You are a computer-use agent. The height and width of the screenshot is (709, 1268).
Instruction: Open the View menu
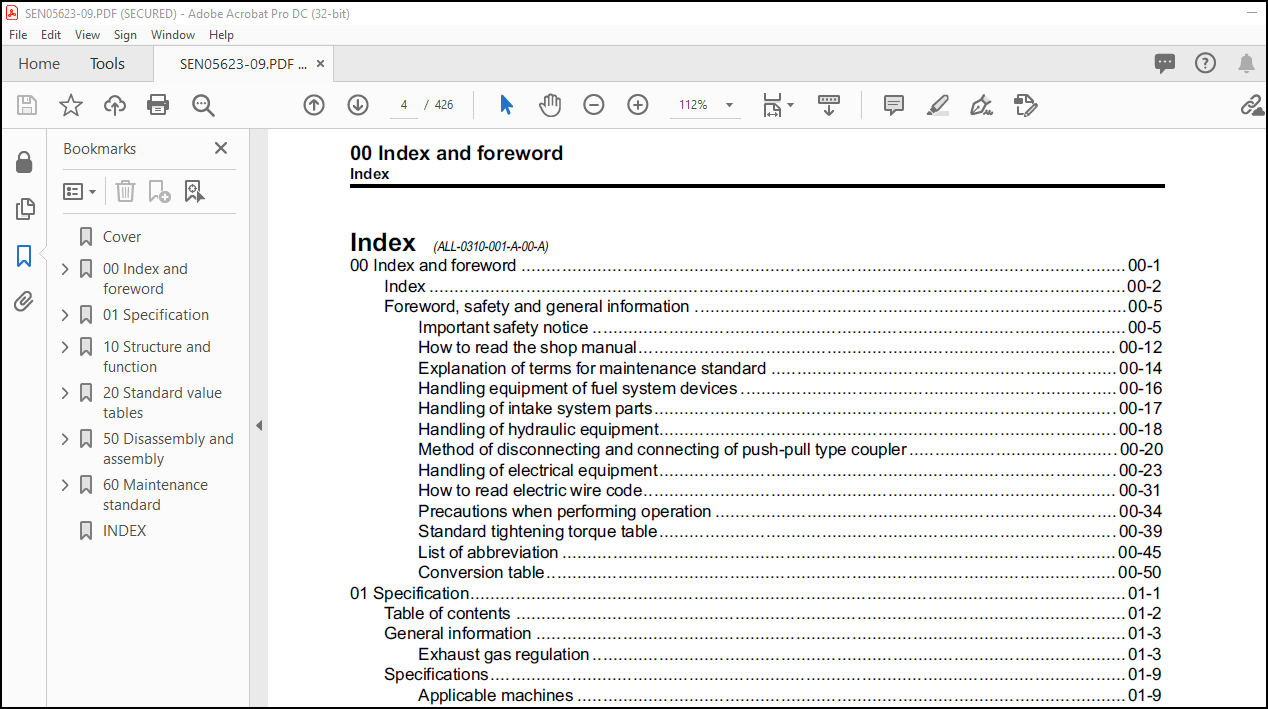click(87, 34)
